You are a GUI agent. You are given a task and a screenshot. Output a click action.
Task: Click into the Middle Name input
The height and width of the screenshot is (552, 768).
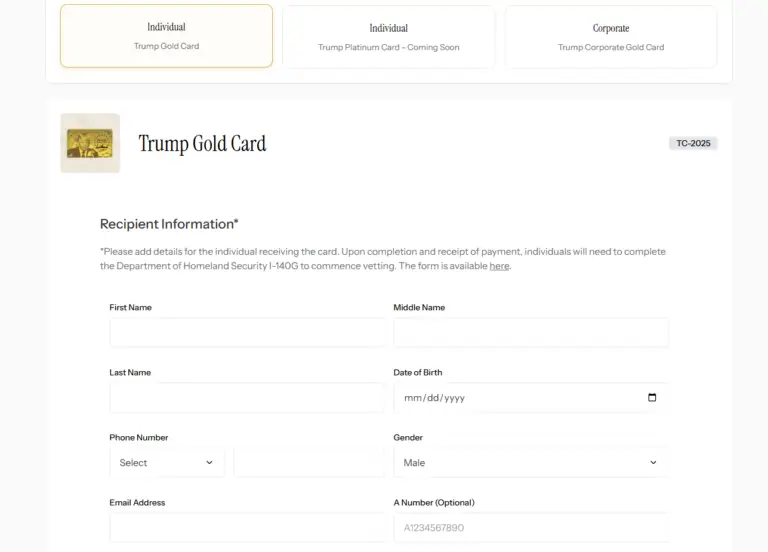click(x=530, y=333)
